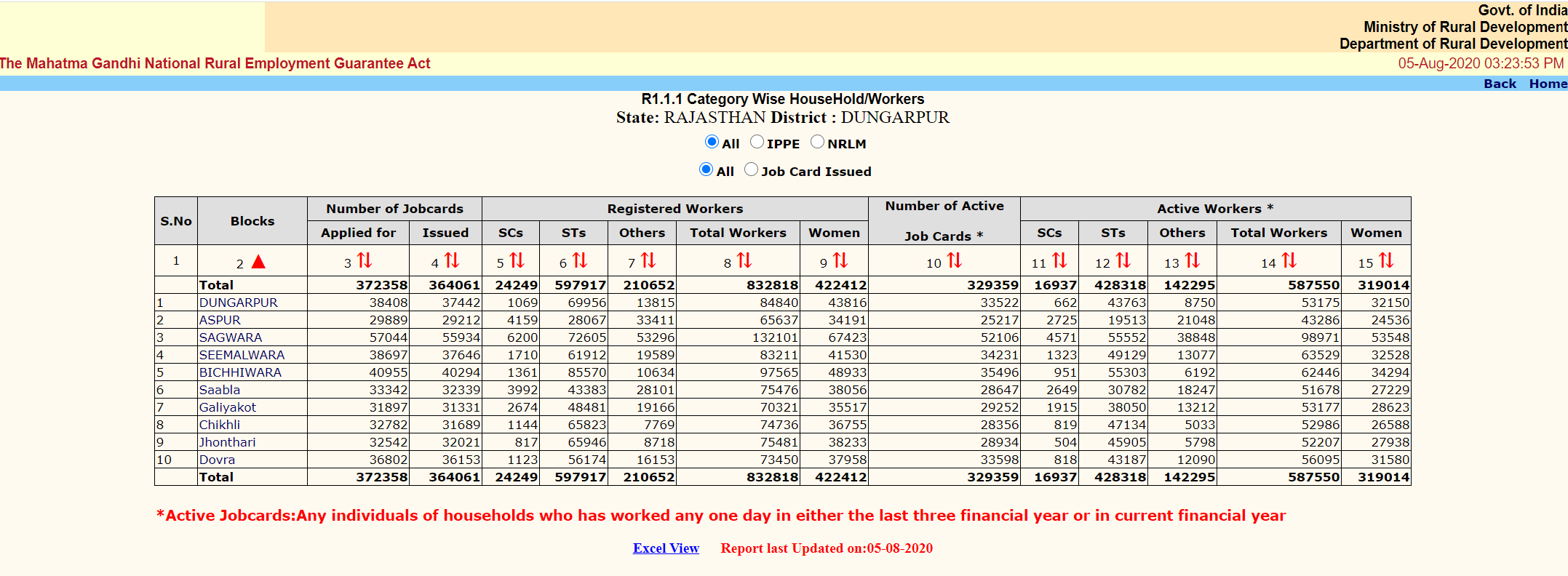The image size is (1568, 576).
Task: Open the Excel View link
Action: [666, 548]
